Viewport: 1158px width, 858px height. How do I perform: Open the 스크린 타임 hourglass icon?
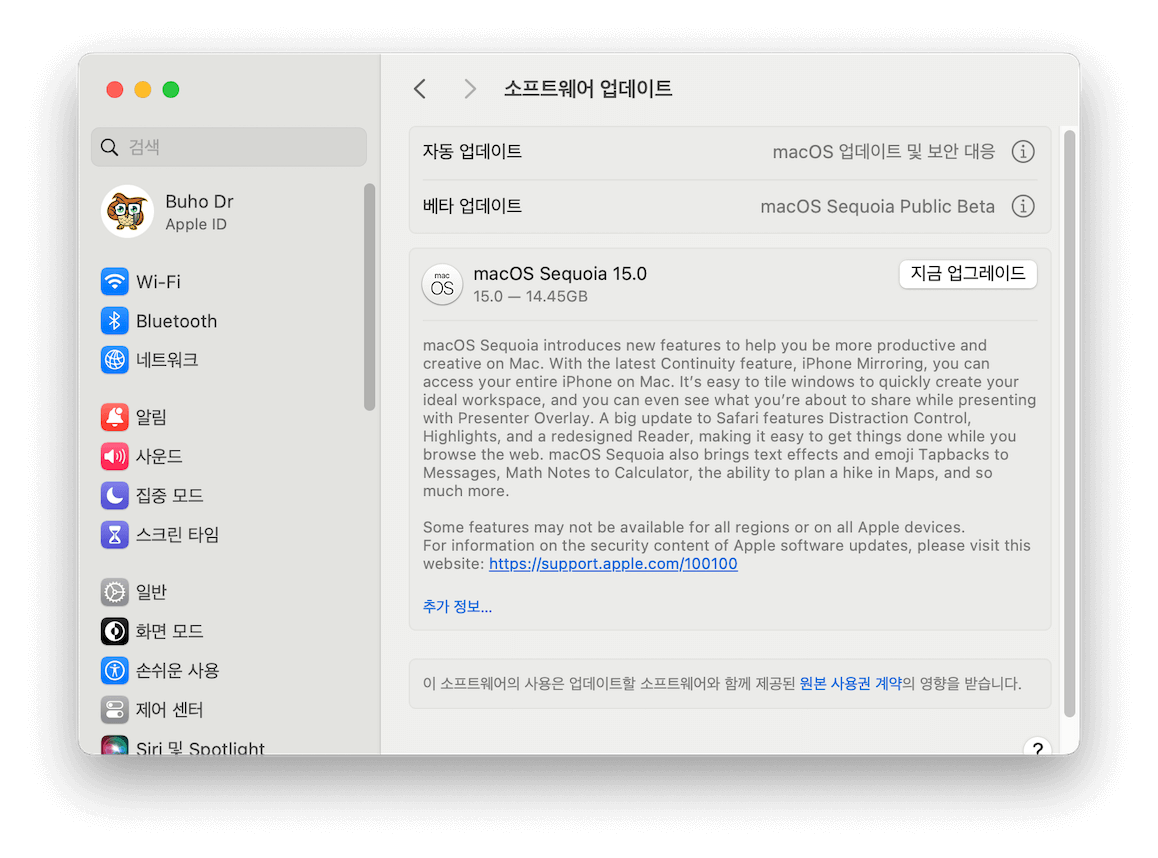click(x=114, y=535)
